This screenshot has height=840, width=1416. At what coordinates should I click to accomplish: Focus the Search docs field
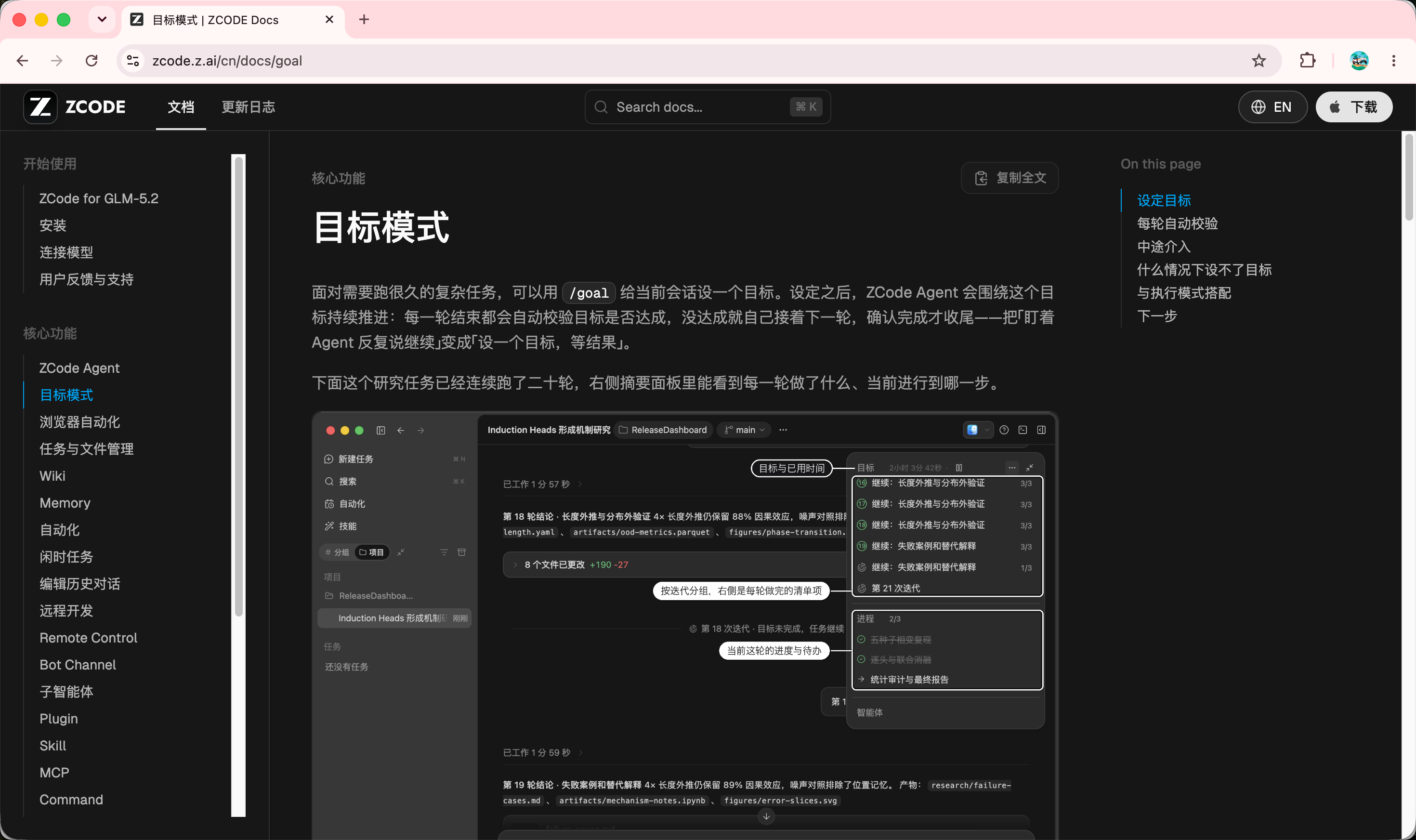point(708,107)
